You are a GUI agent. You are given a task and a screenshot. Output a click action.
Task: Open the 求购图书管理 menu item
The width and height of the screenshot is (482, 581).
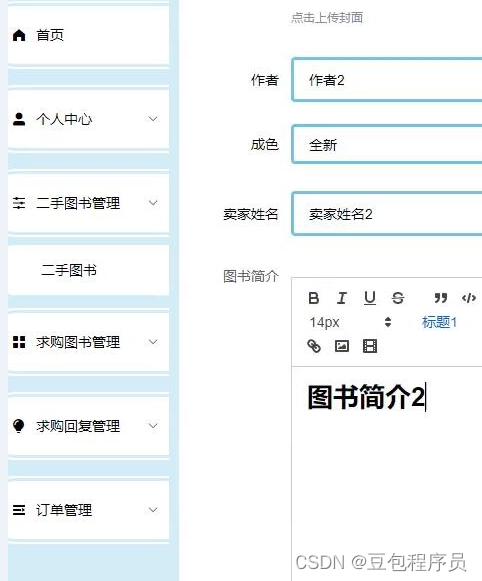coord(89,342)
